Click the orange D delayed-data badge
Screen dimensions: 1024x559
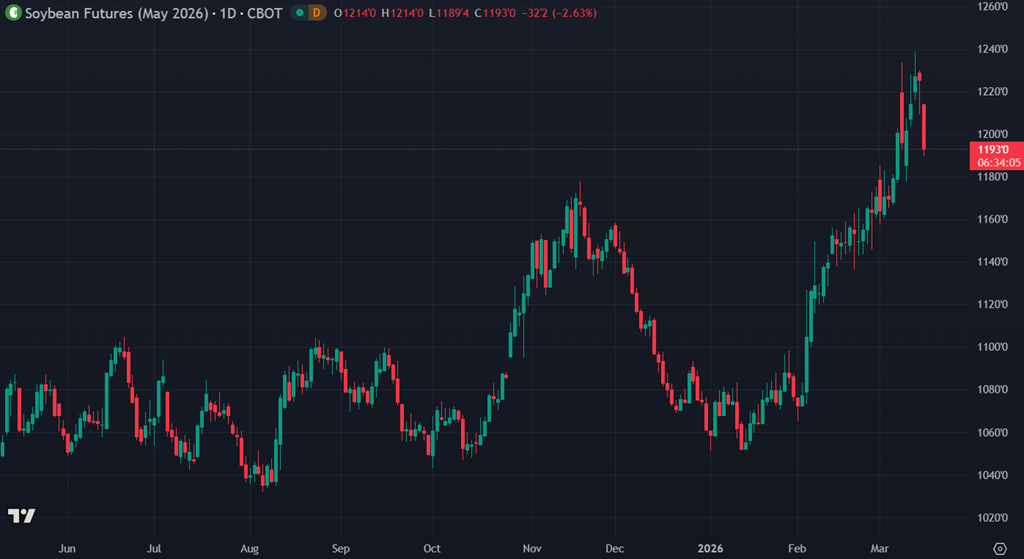click(x=316, y=12)
